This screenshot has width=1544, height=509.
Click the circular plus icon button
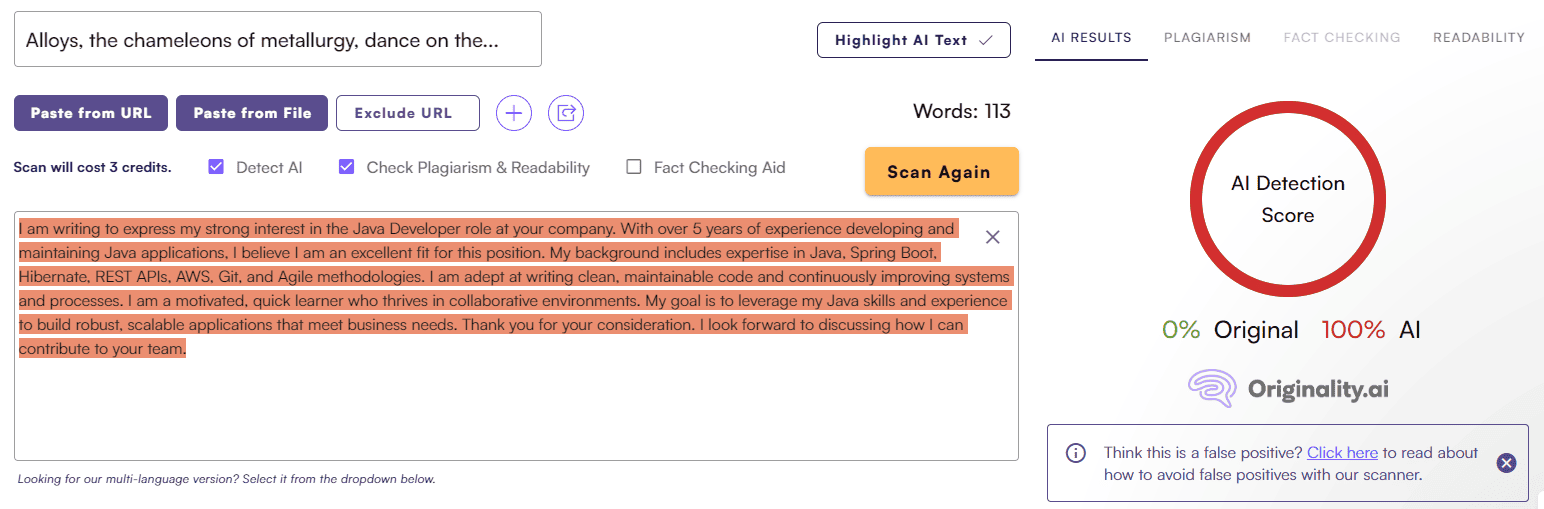[514, 113]
